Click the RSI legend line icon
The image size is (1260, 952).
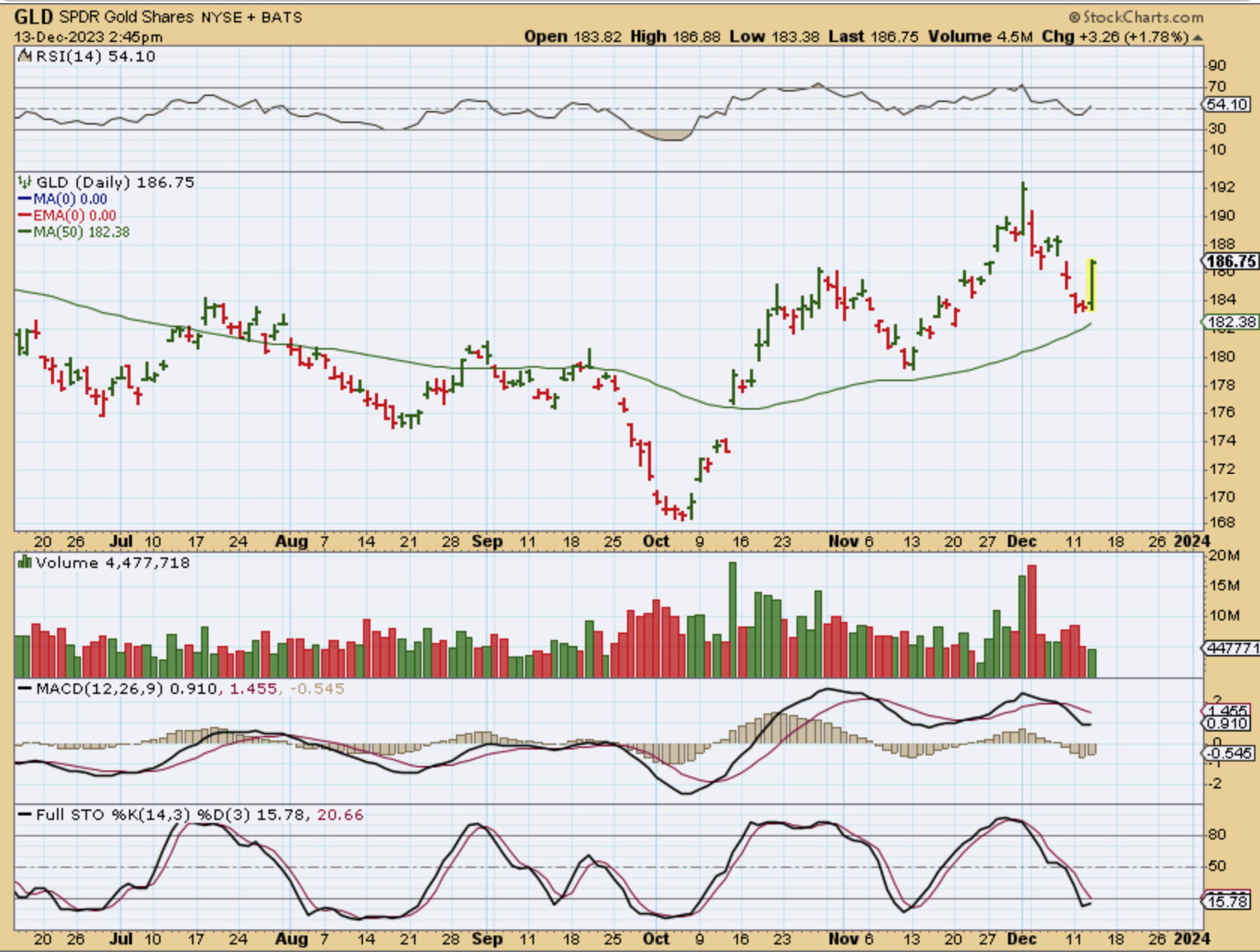point(25,56)
